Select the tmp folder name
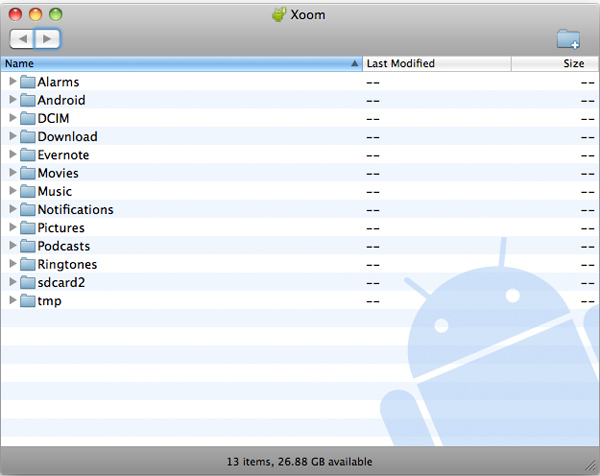The image size is (600, 476). pos(49,301)
